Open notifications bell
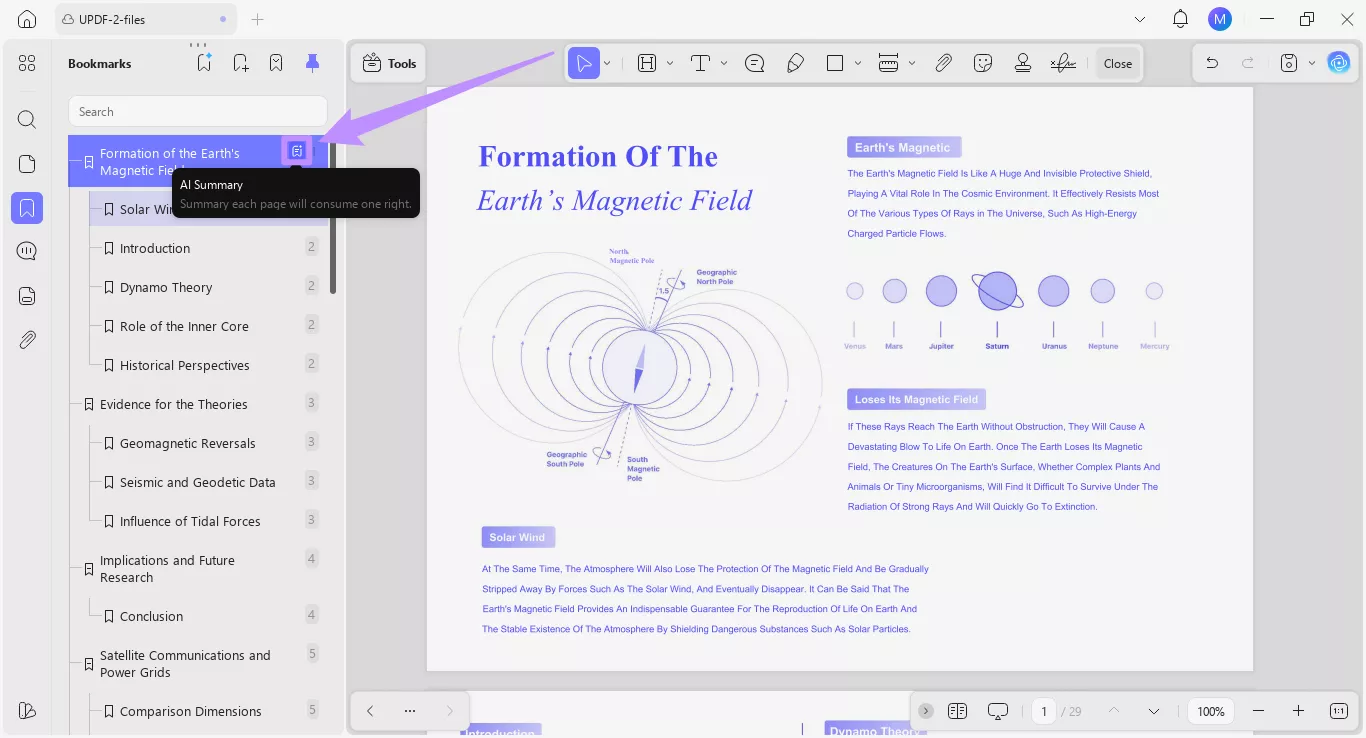 1180,19
